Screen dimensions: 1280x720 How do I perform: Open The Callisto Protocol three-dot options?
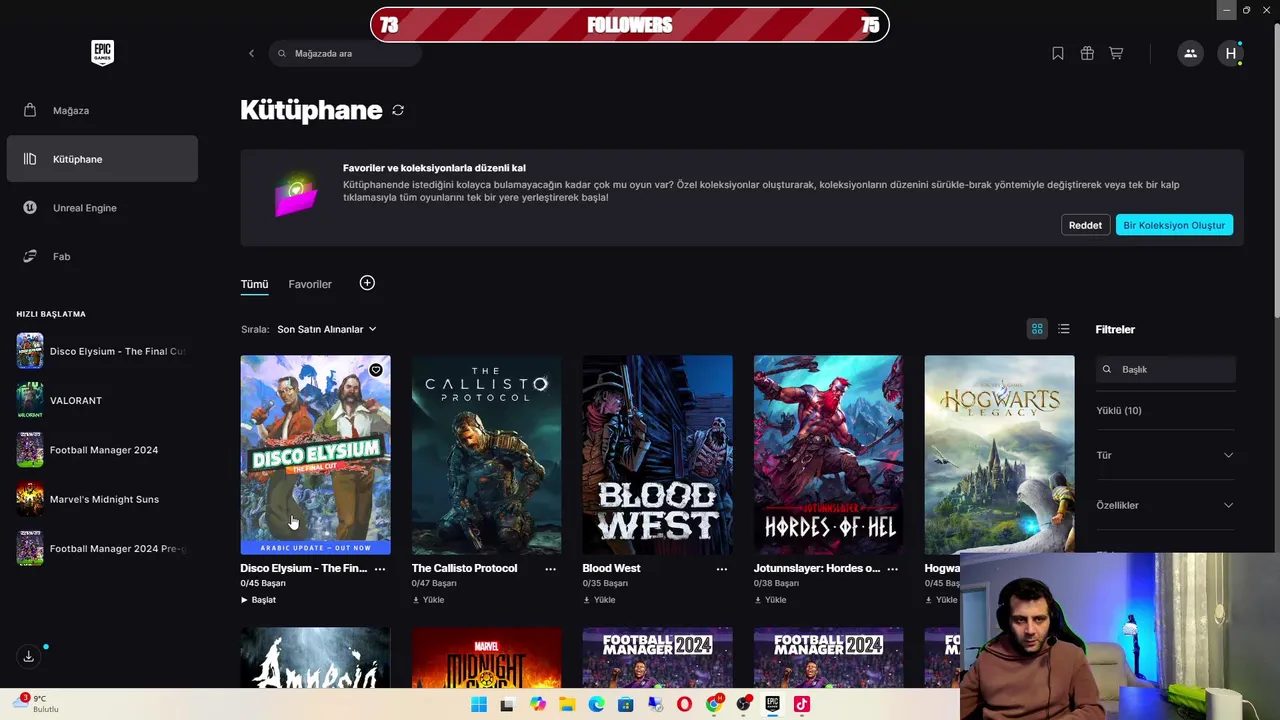point(551,569)
